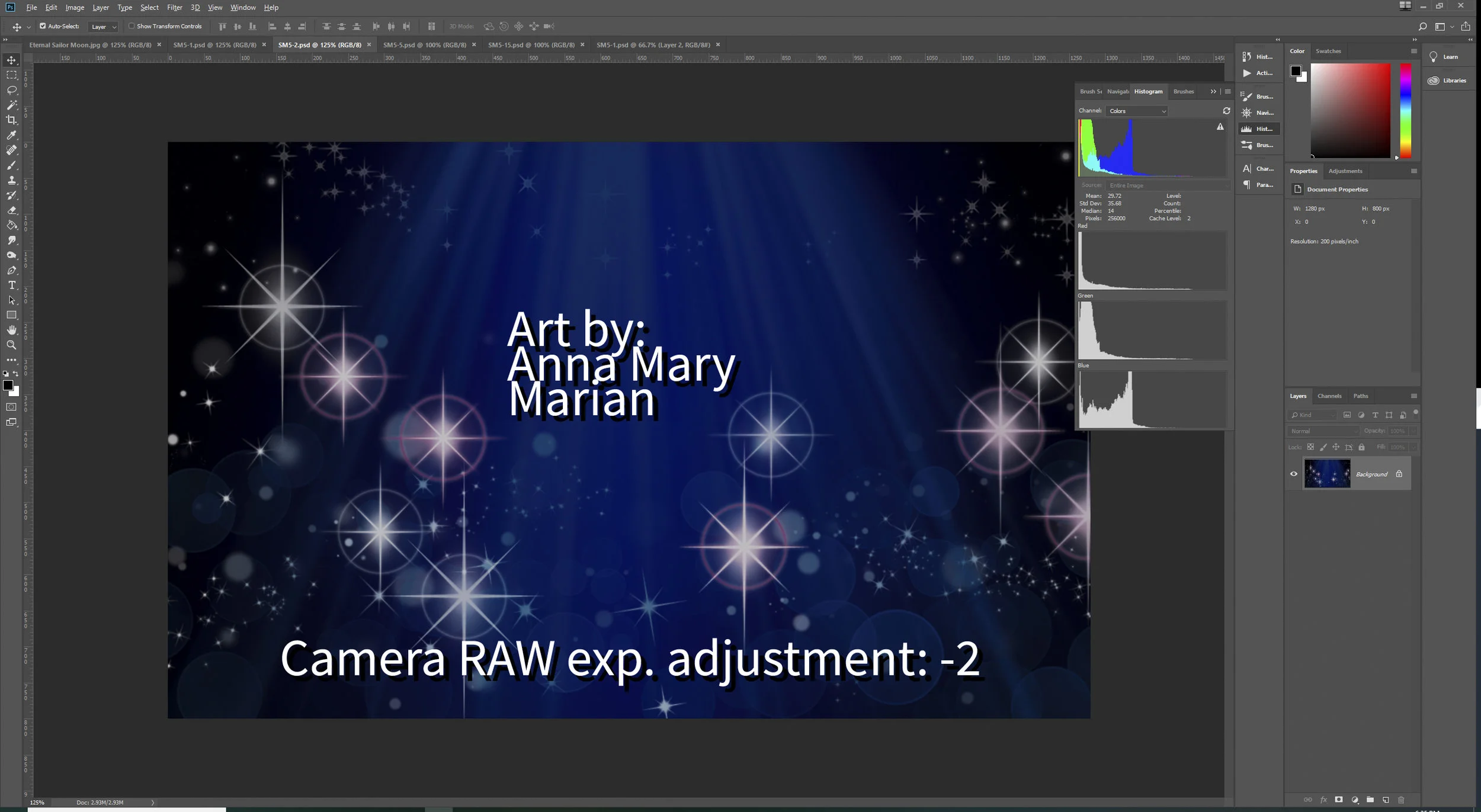
Task: Uncheck the Auto-Select checkbox
Action: (x=43, y=26)
